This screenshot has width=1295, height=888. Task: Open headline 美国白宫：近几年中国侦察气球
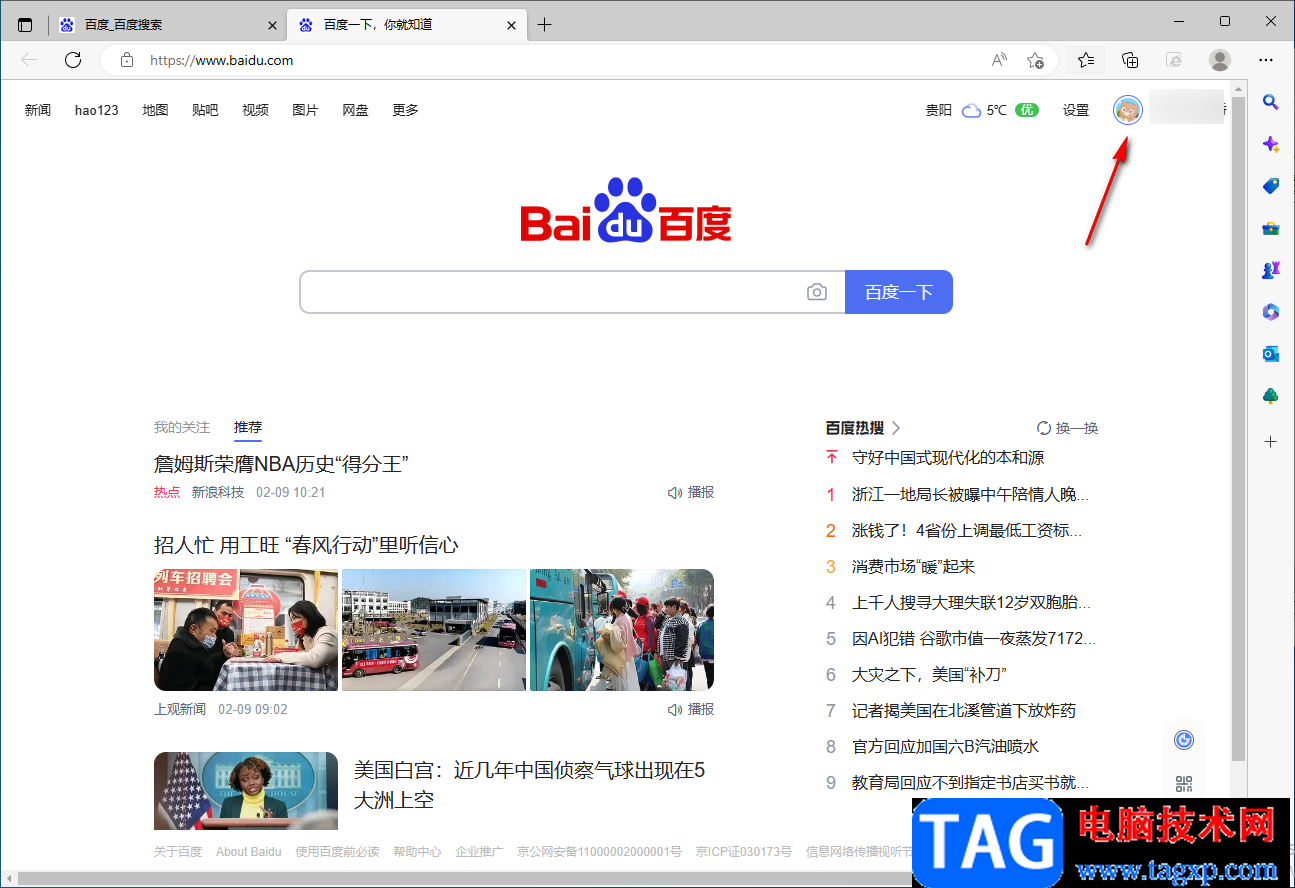[x=530, y=785]
